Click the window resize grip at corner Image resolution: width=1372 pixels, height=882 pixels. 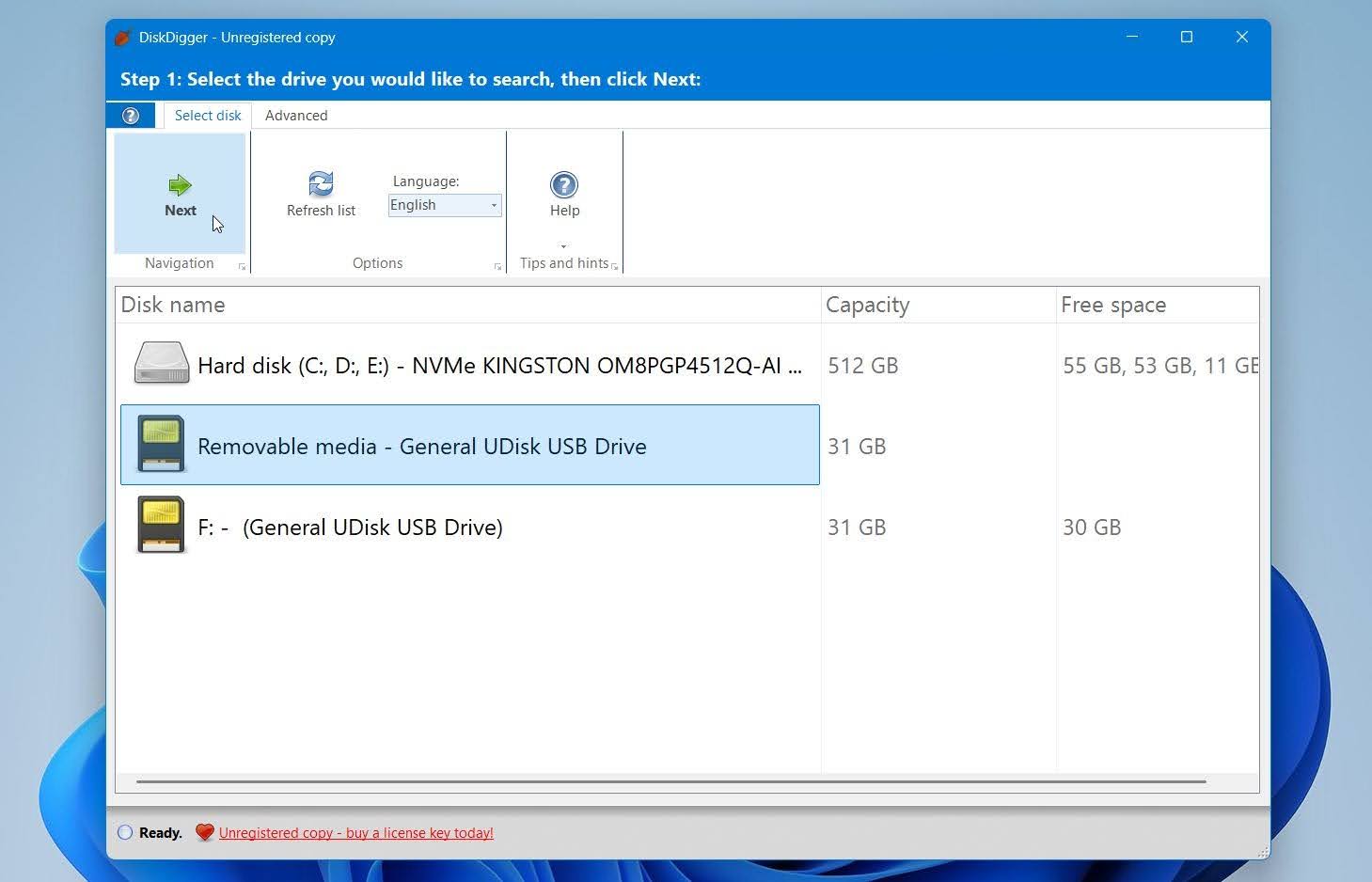click(x=1262, y=851)
